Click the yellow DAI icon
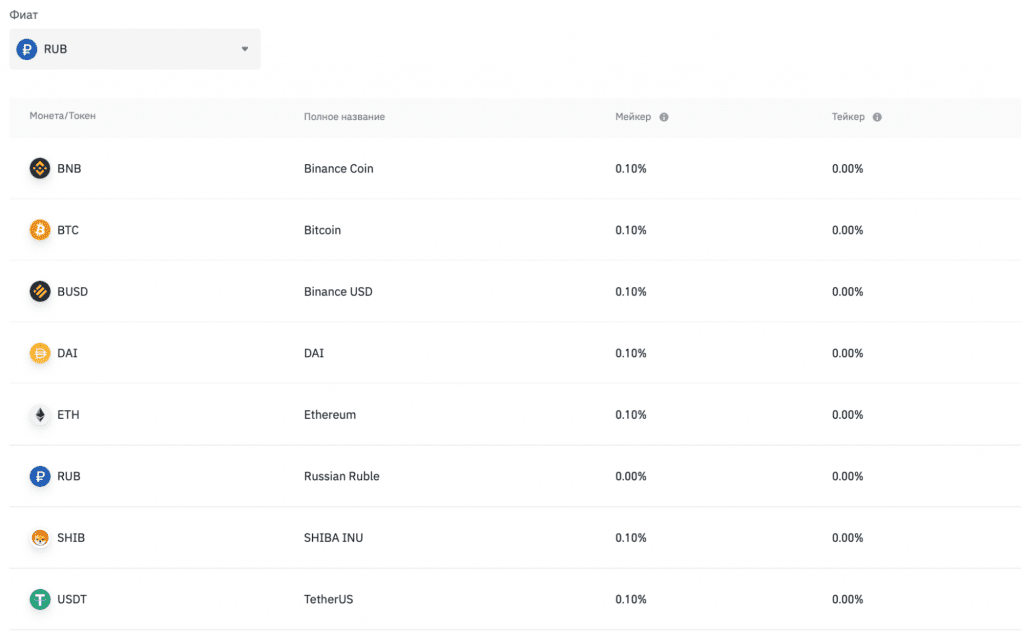 click(x=40, y=353)
